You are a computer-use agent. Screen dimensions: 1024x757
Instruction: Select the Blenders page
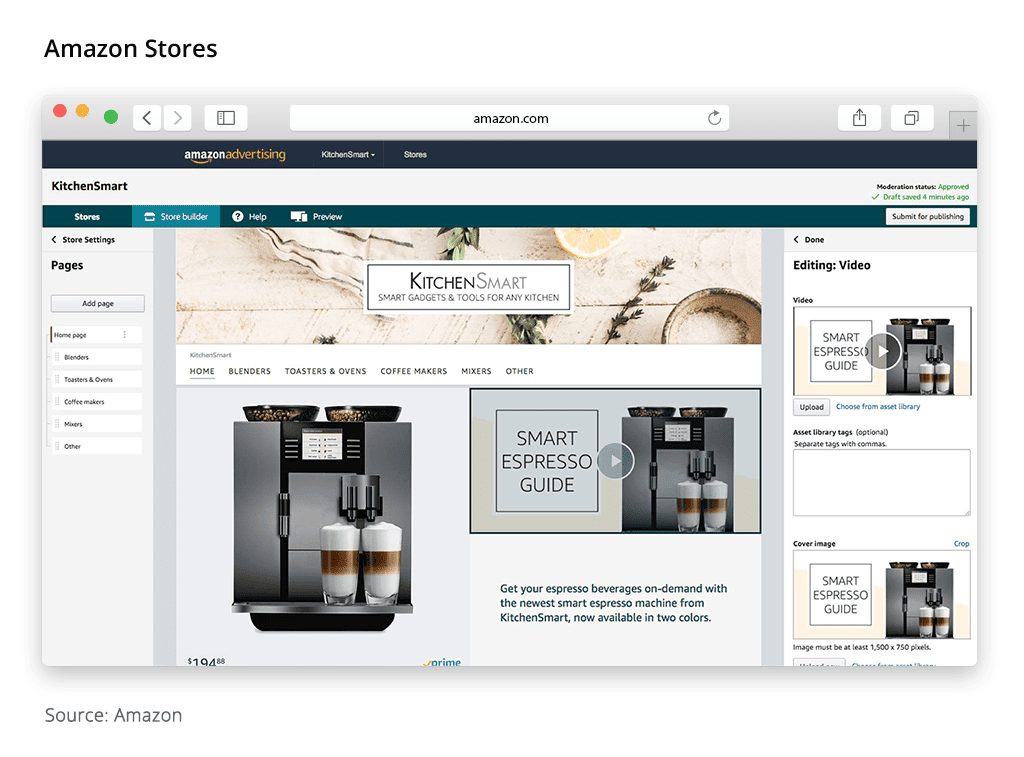(96, 357)
